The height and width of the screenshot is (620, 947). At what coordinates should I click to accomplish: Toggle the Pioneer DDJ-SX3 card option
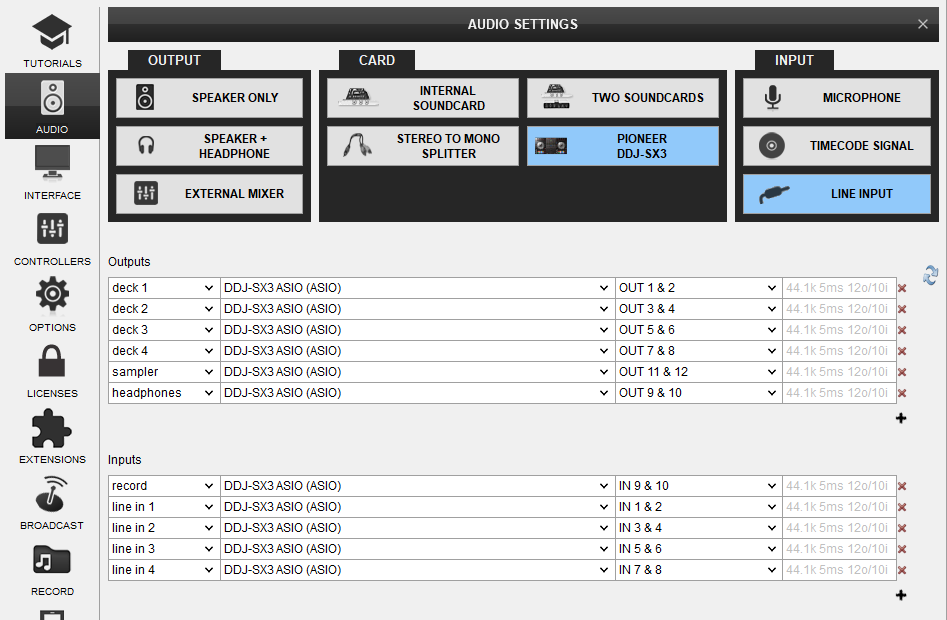point(623,146)
